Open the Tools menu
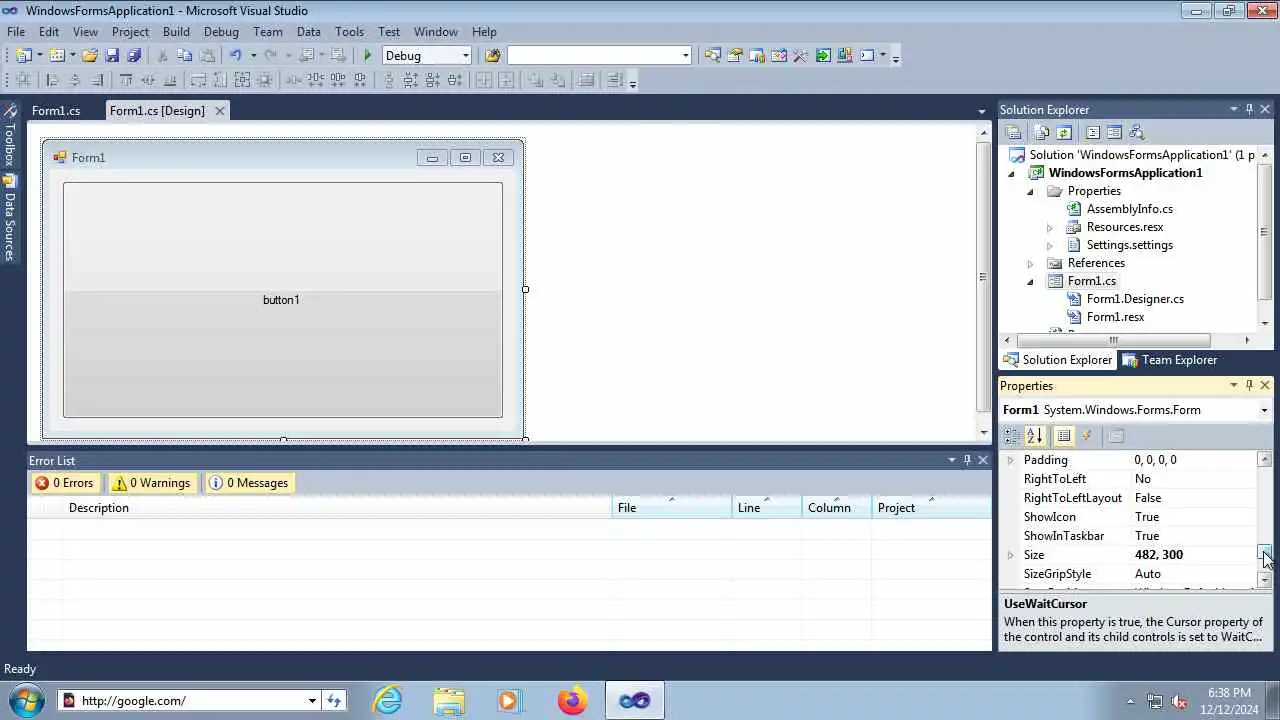This screenshot has height=720, width=1280. tap(349, 32)
